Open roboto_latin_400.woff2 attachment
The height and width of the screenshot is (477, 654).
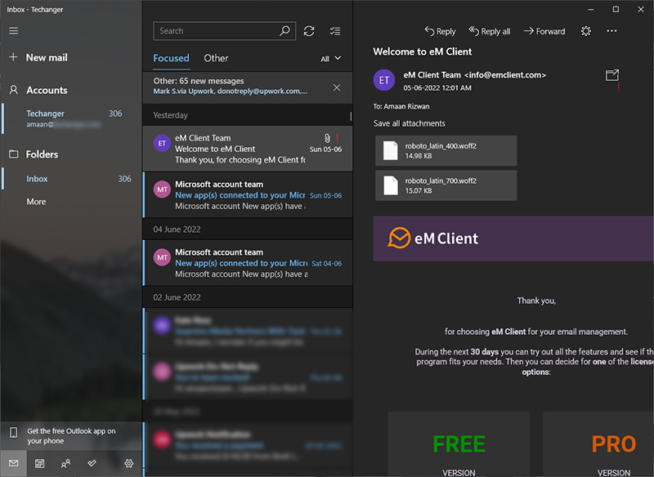(x=446, y=151)
